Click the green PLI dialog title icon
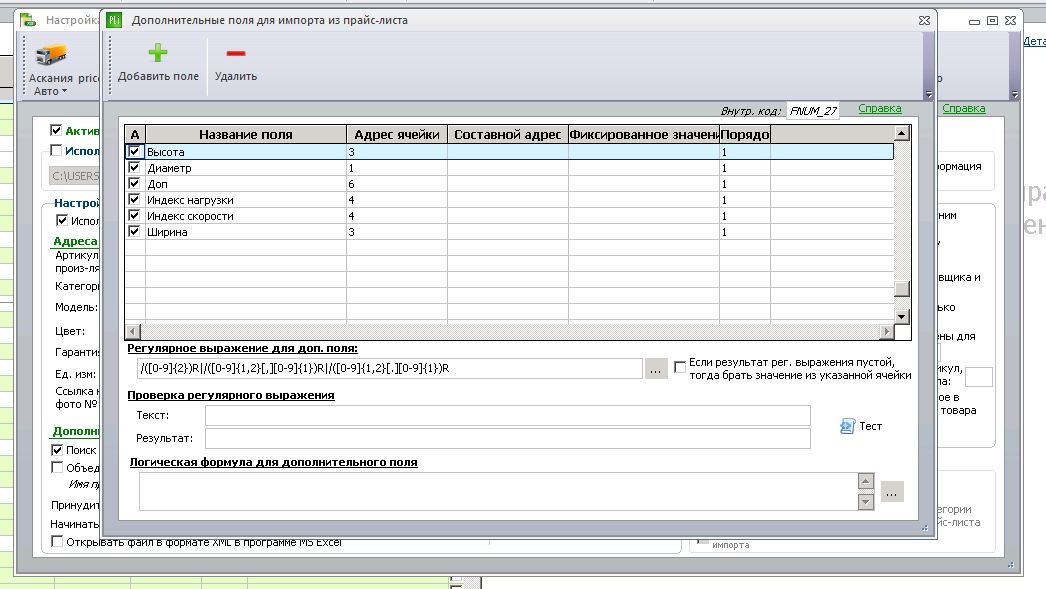Screen dimensions: 1046x589 (x=114, y=20)
